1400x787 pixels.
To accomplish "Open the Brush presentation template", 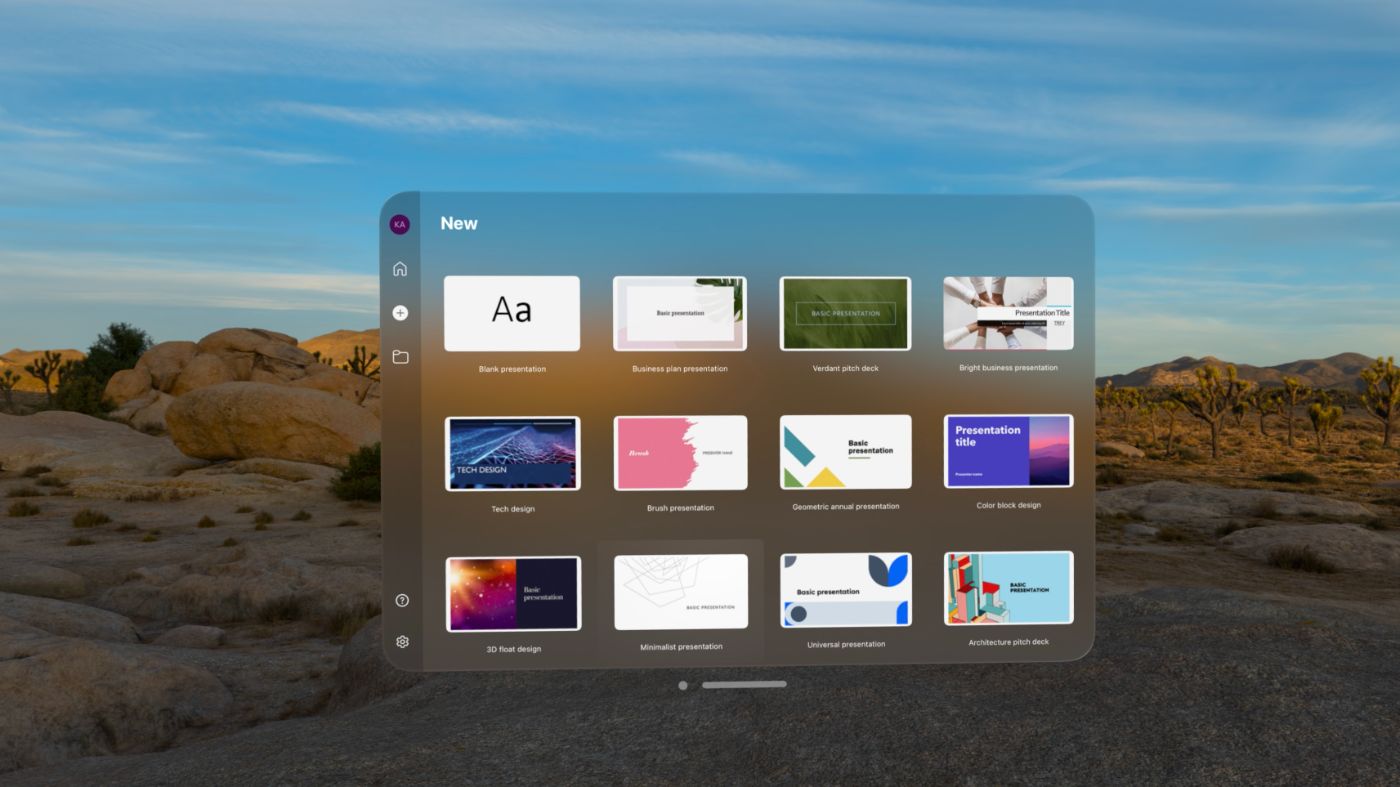I will point(679,452).
